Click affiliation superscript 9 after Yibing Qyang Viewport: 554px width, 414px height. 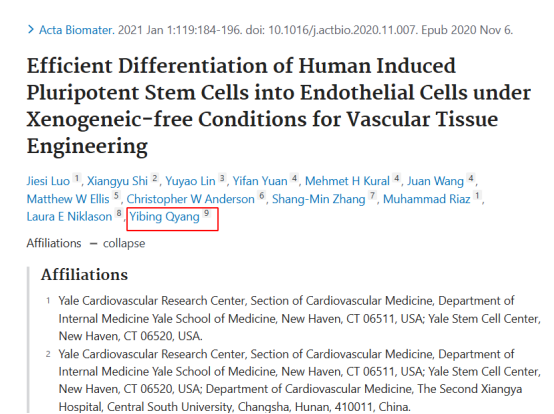tap(206, 213)
